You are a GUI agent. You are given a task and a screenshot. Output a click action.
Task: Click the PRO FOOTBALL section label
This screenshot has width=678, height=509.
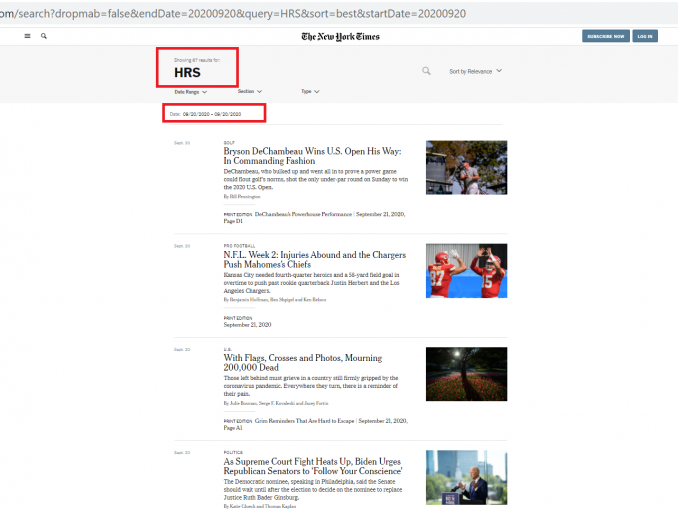pos(239,246)
